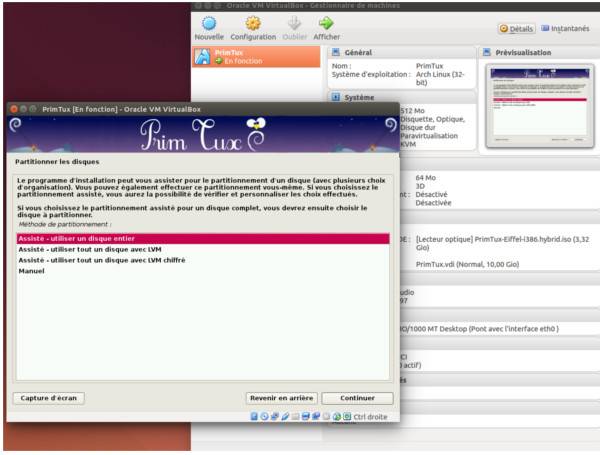Click the 'Partitionner les disques' heading

(x=57, y=161)
